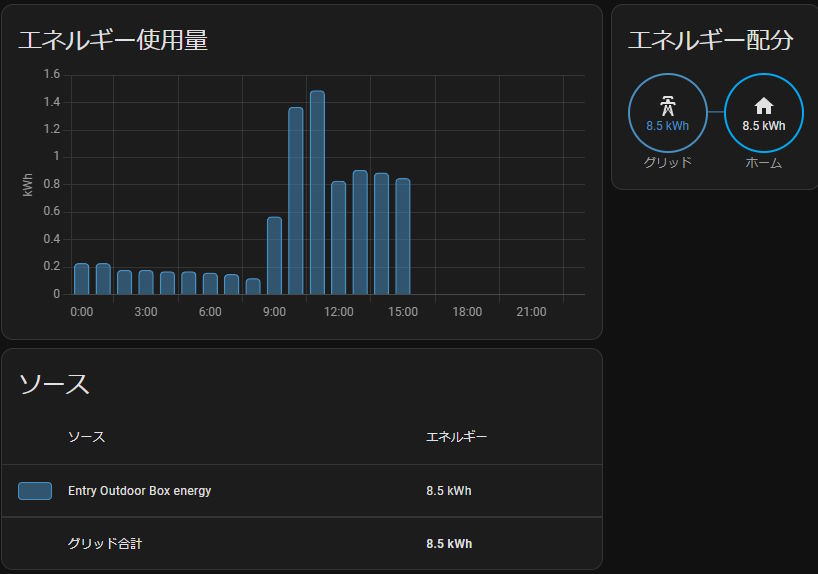The width and height of the screenshot is (818, 574).
Task: Click the home house icon
Action: (764, 106)
